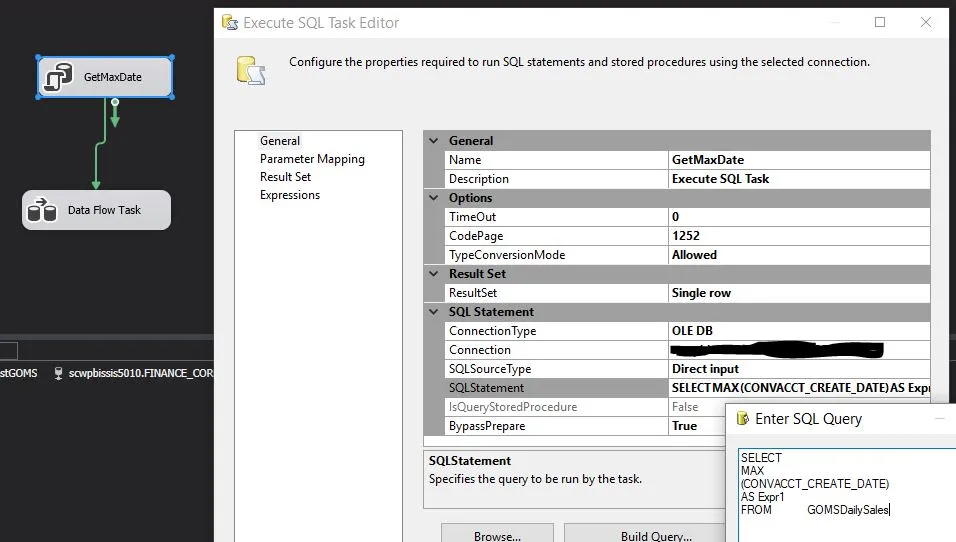Image resolution: width=956 pixels, height=542 pixels.
Task: Open the SQLSourceType Direct input value
Action: (799, 369)
